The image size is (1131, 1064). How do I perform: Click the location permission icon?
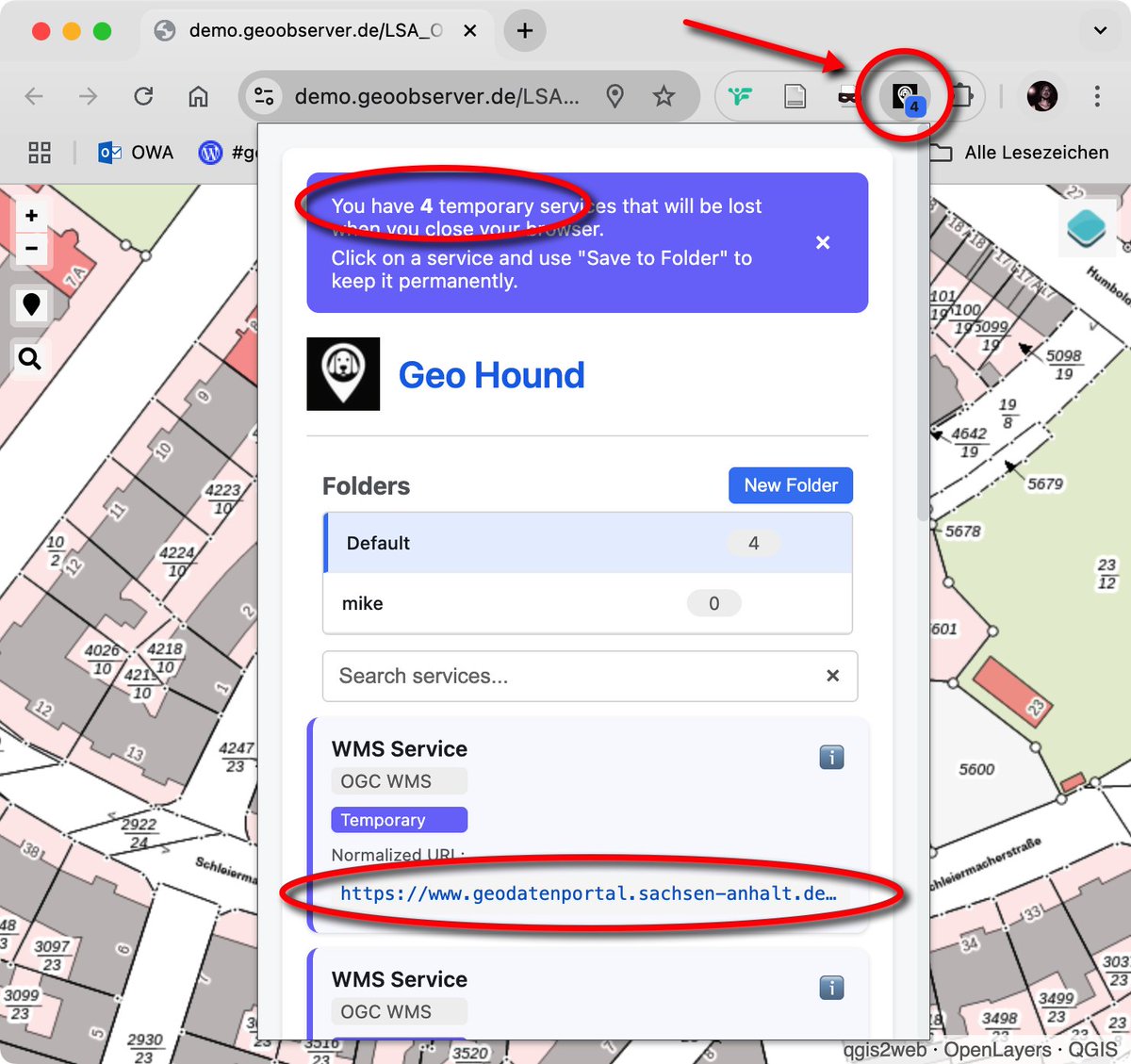pos(615,96)
